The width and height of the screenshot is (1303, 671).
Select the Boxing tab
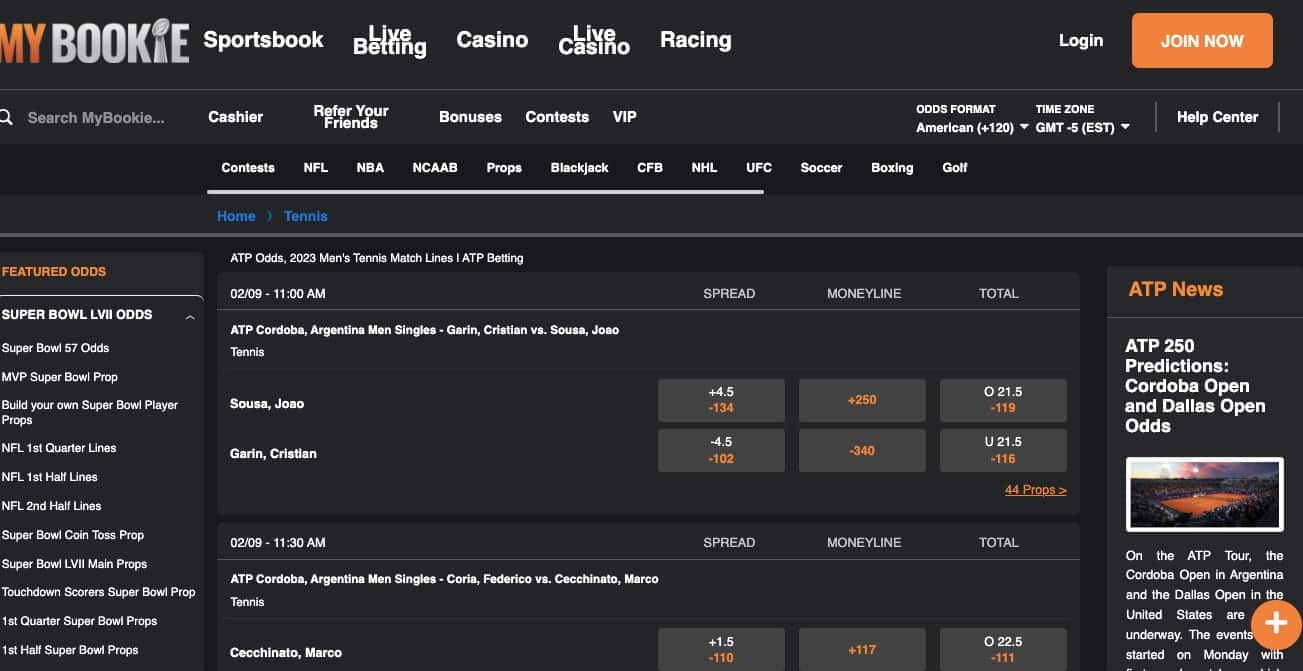[892, 168]
